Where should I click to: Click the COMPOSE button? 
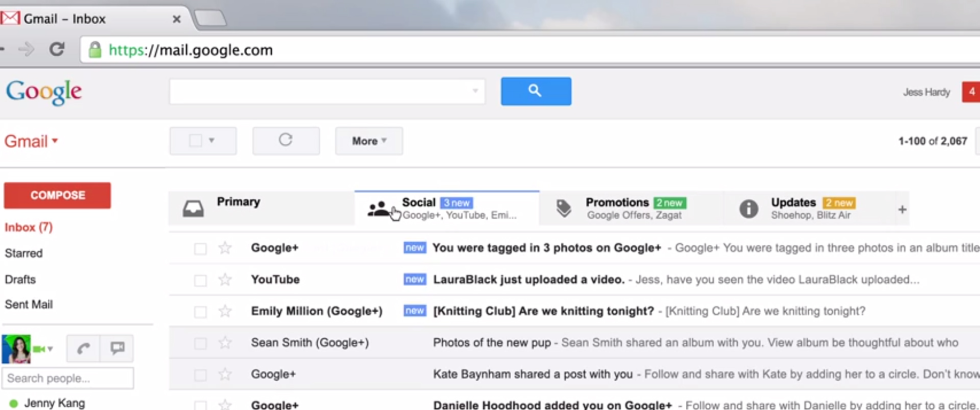coord(58,196)
